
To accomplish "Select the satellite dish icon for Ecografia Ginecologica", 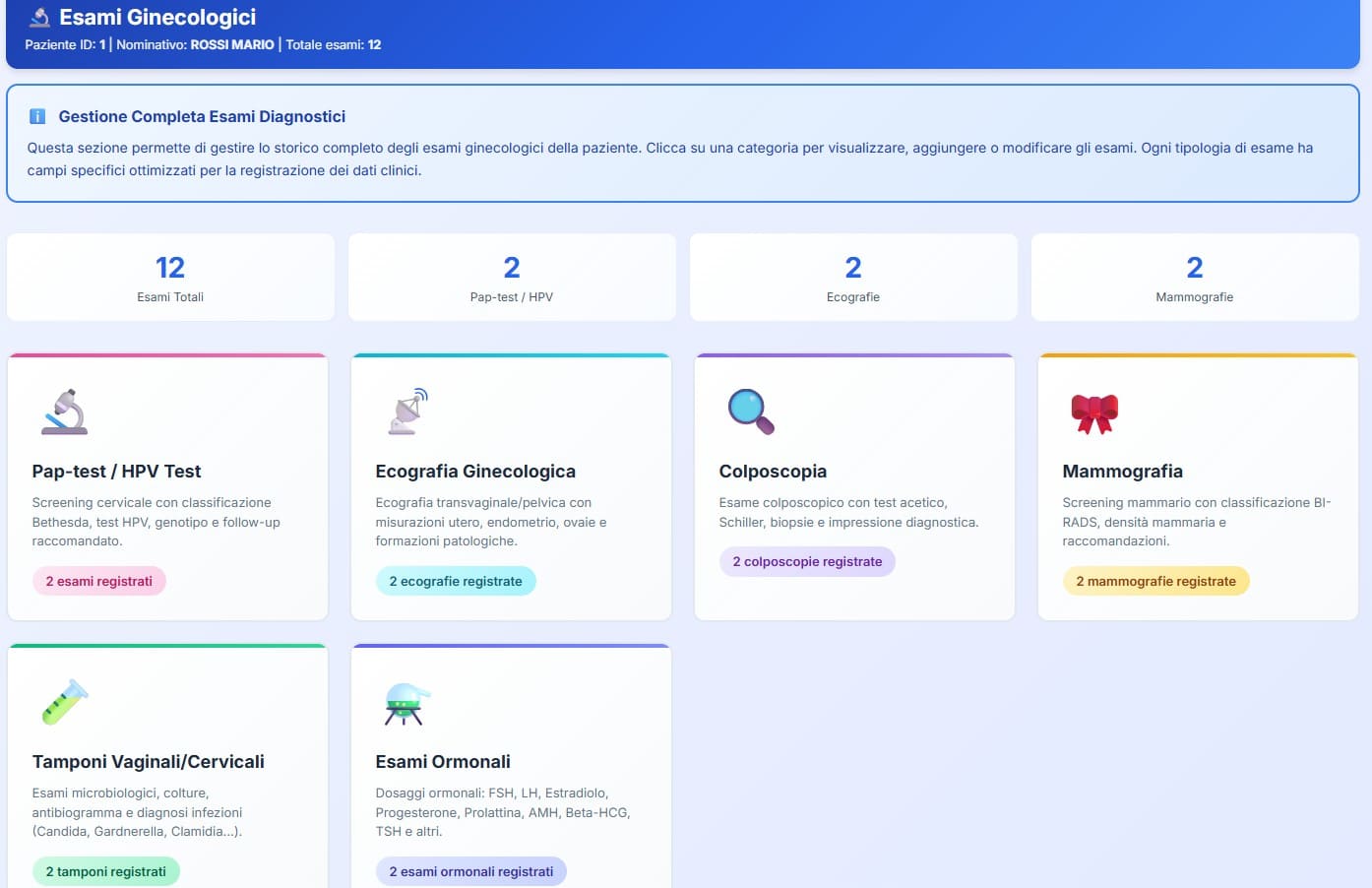I will tap(405, 412).
